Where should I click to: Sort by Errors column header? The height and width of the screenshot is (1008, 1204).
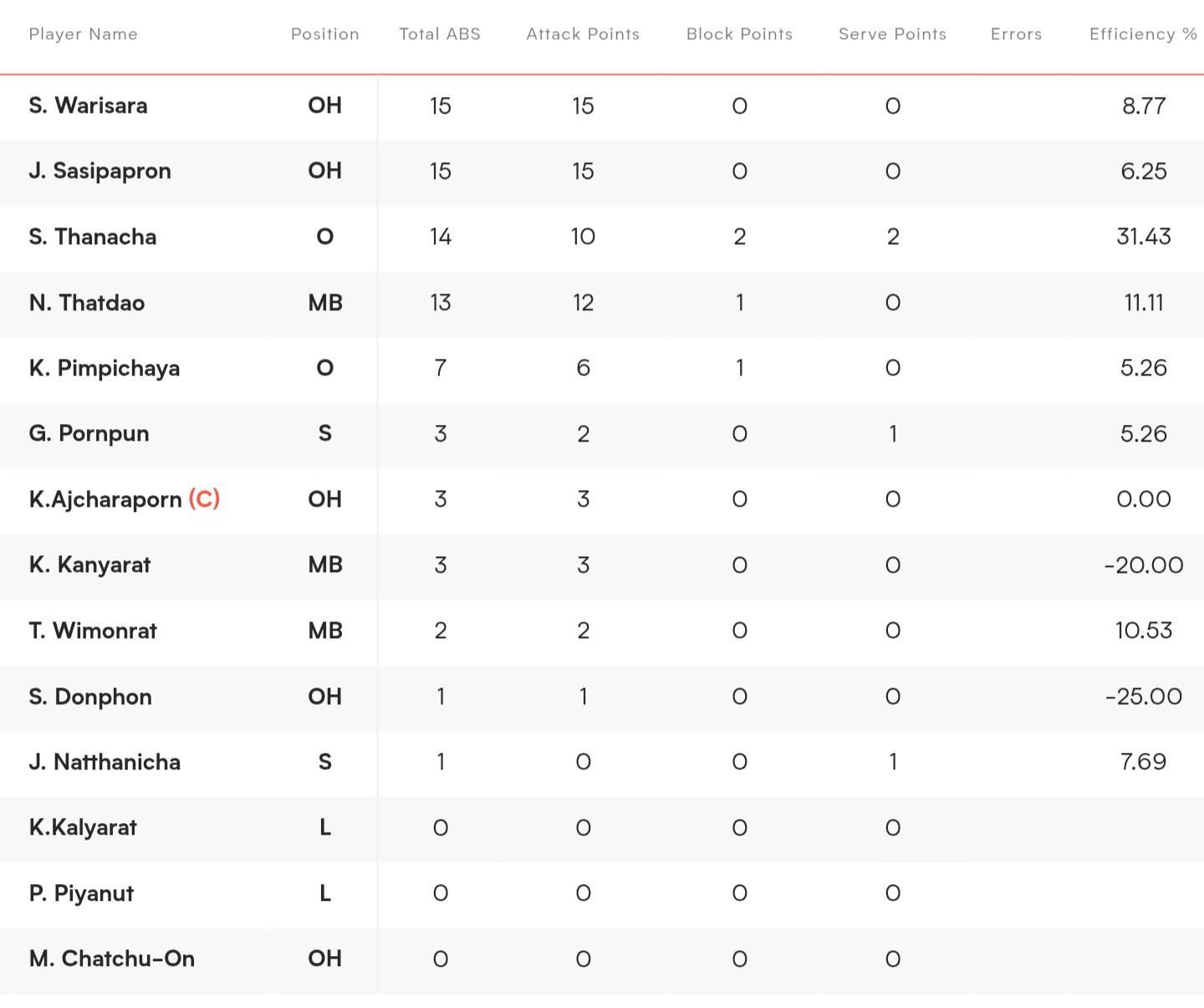(1016, 34)
